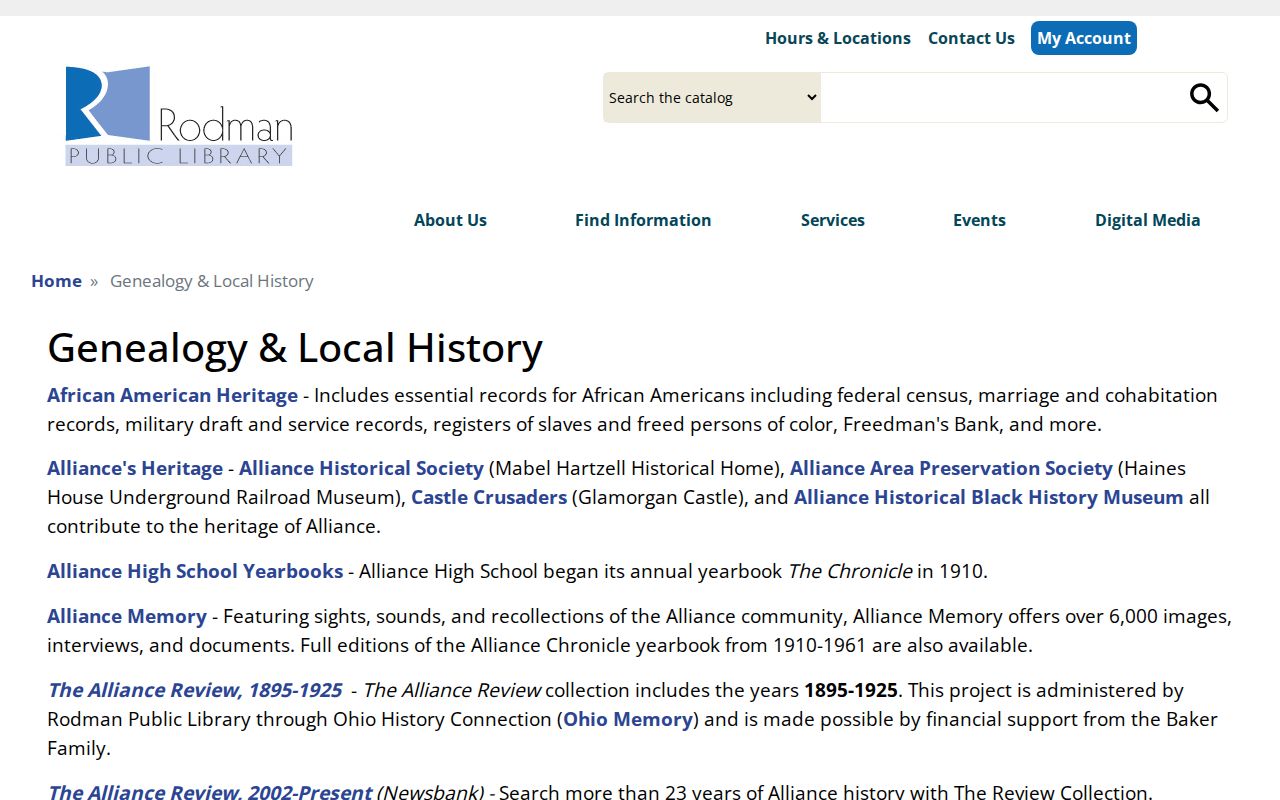Follow the Castle Crusaders link
The height and width of the screenshot is (800, 1280).
[x=489, y=497]
